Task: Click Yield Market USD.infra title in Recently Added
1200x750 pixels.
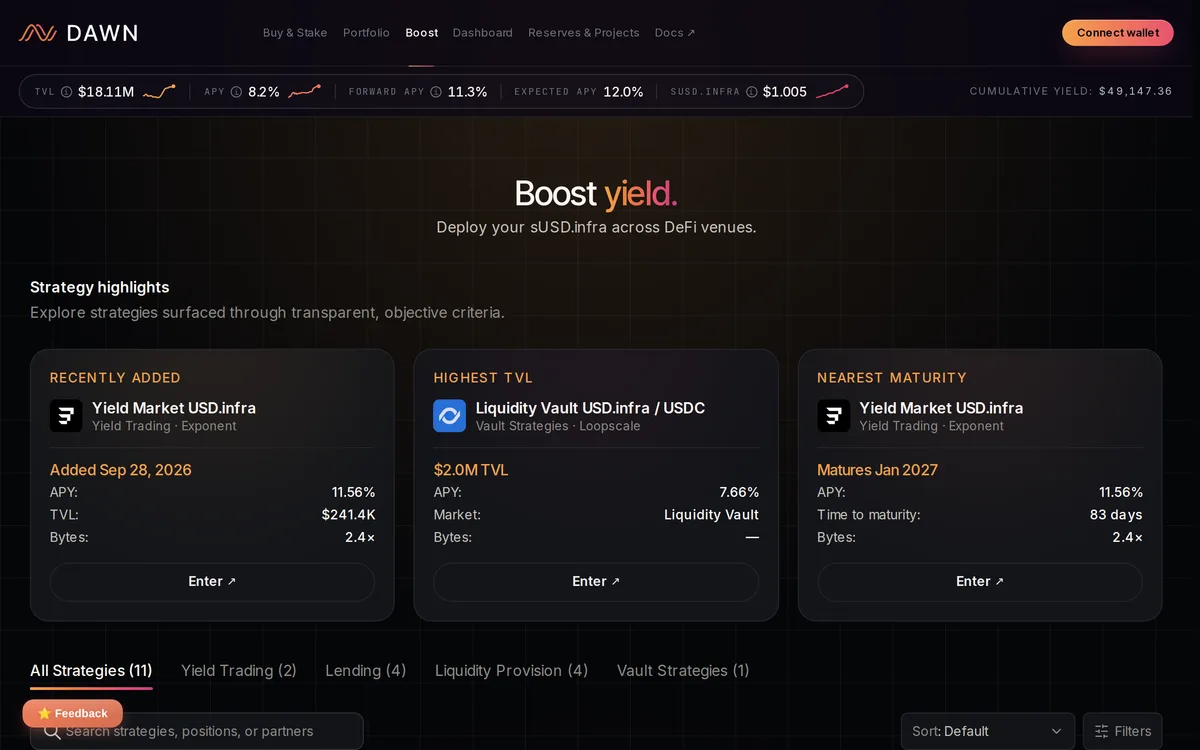Action: click(174, 408)
